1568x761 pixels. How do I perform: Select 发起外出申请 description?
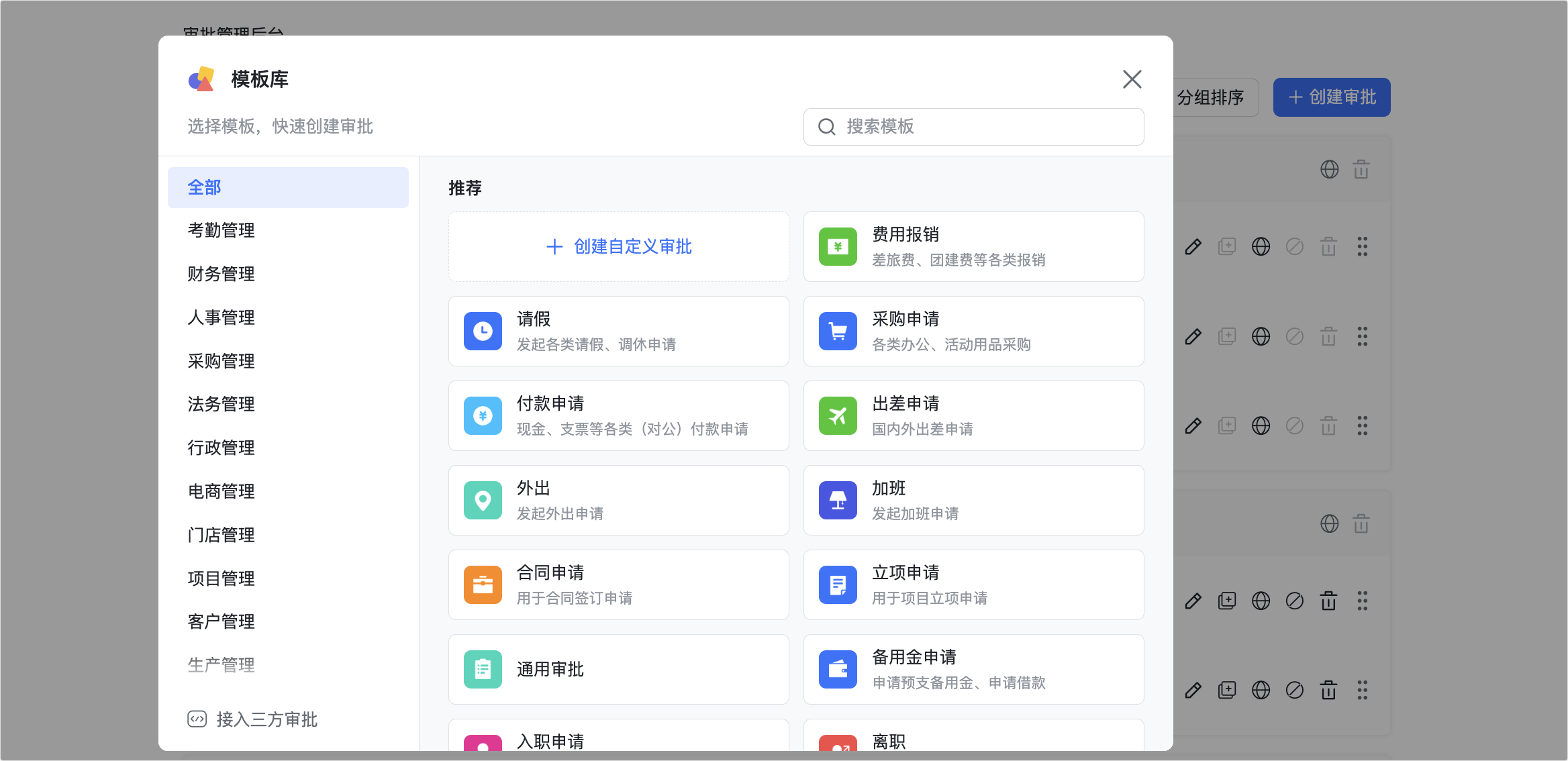coord(560,513)
